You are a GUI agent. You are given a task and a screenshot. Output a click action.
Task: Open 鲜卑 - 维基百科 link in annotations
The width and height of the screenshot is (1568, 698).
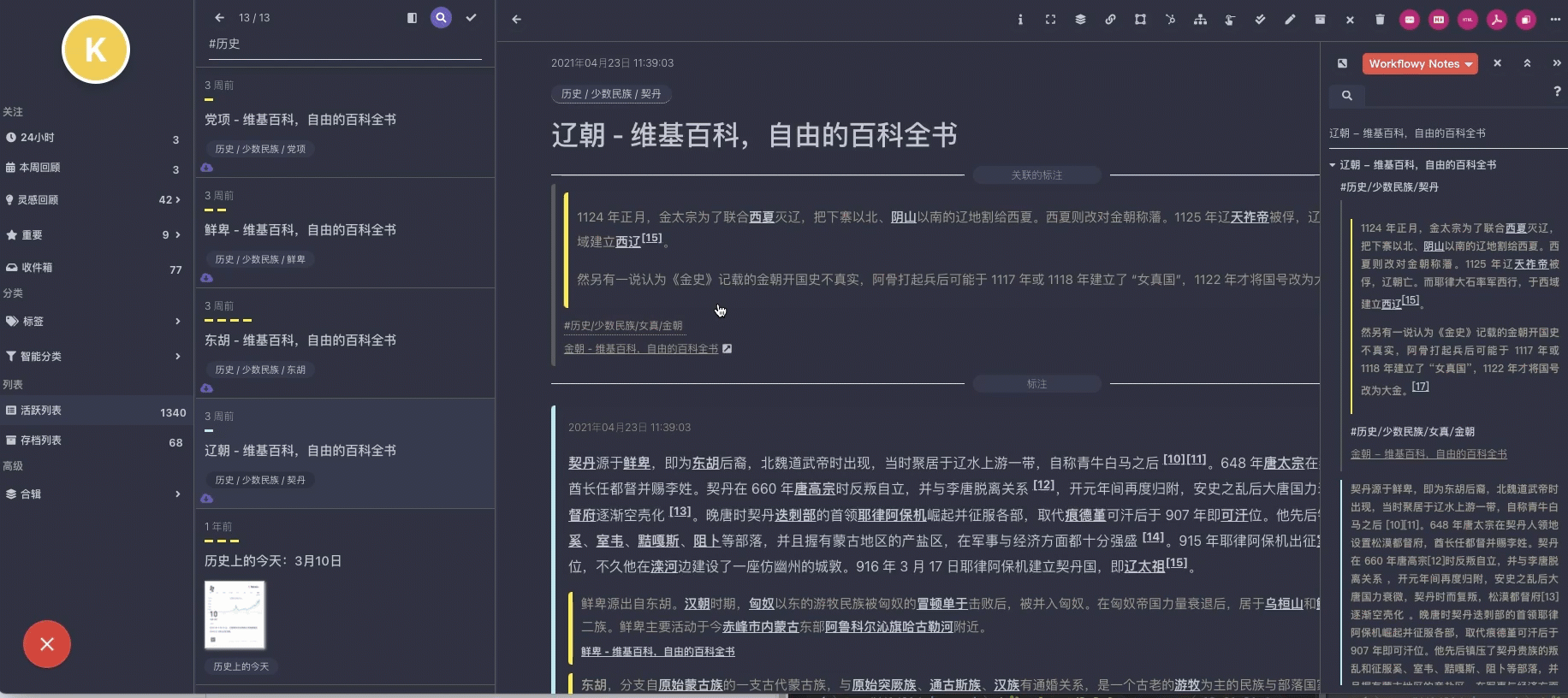(x=658, y=652)
